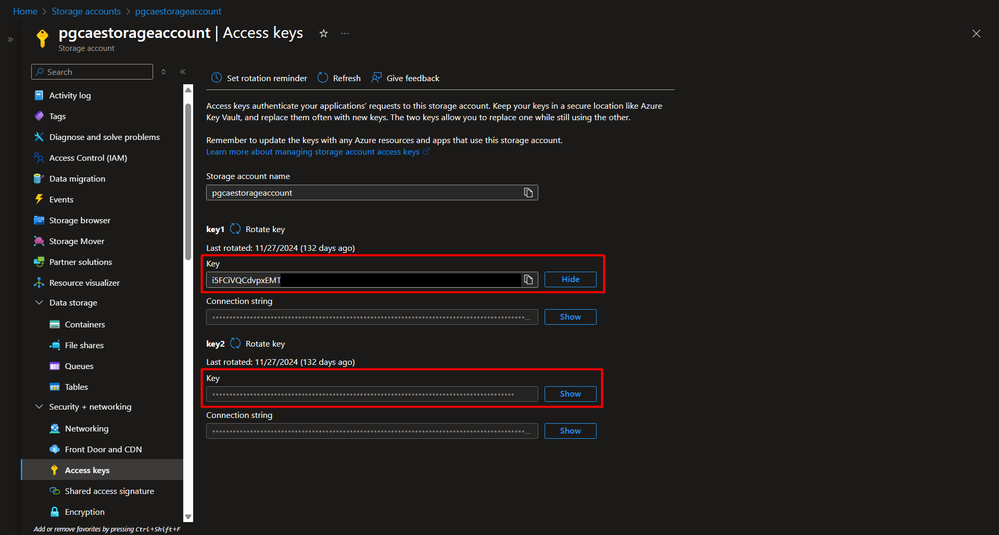The height and width of the screenshot is (535, 999).
Task: Collapse the resource menu with double chevron
Action: pos(182,72)
